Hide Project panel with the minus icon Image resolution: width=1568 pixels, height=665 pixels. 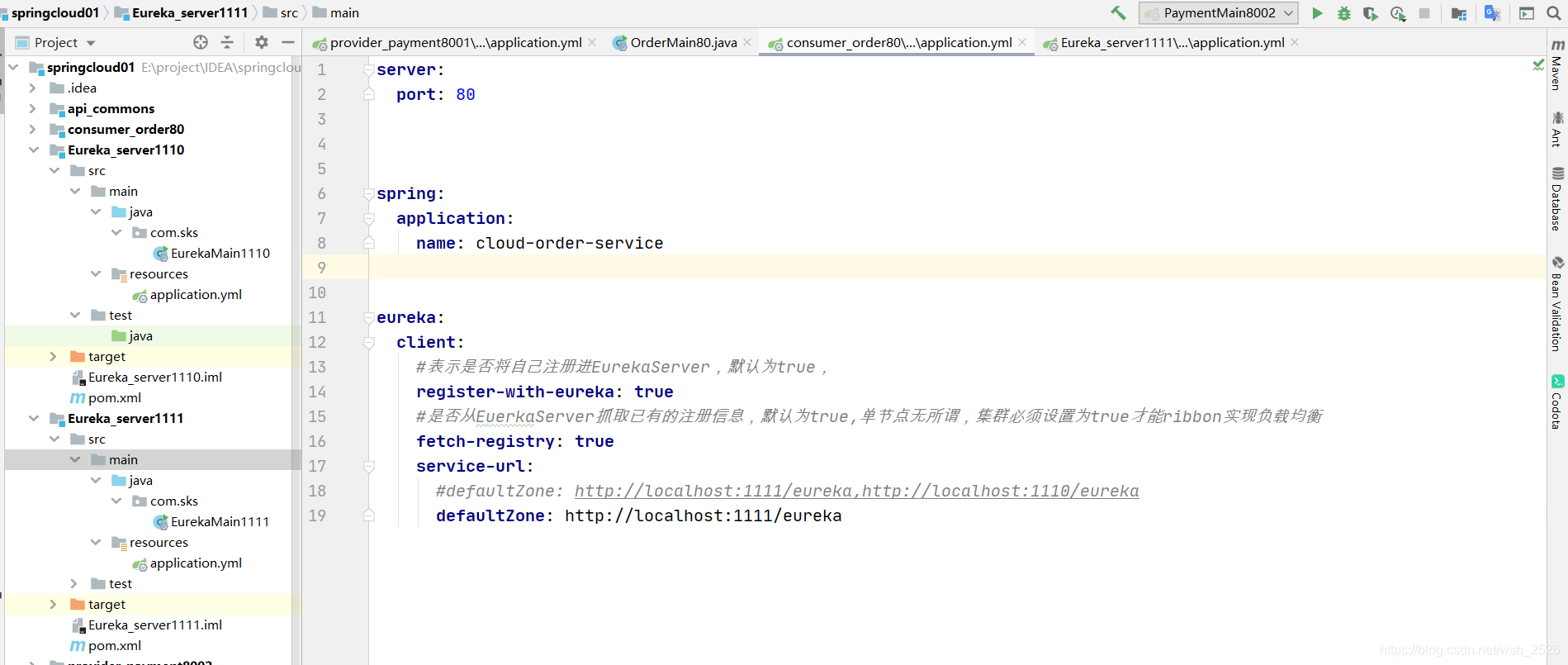click(x=288, y=42)
